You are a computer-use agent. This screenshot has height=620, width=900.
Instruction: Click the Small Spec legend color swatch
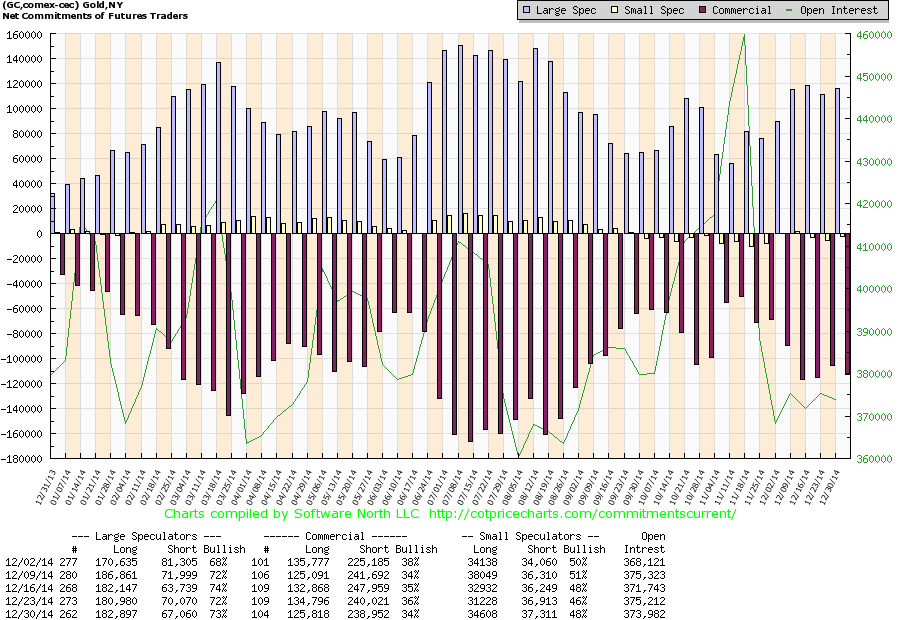click(615, 10)
